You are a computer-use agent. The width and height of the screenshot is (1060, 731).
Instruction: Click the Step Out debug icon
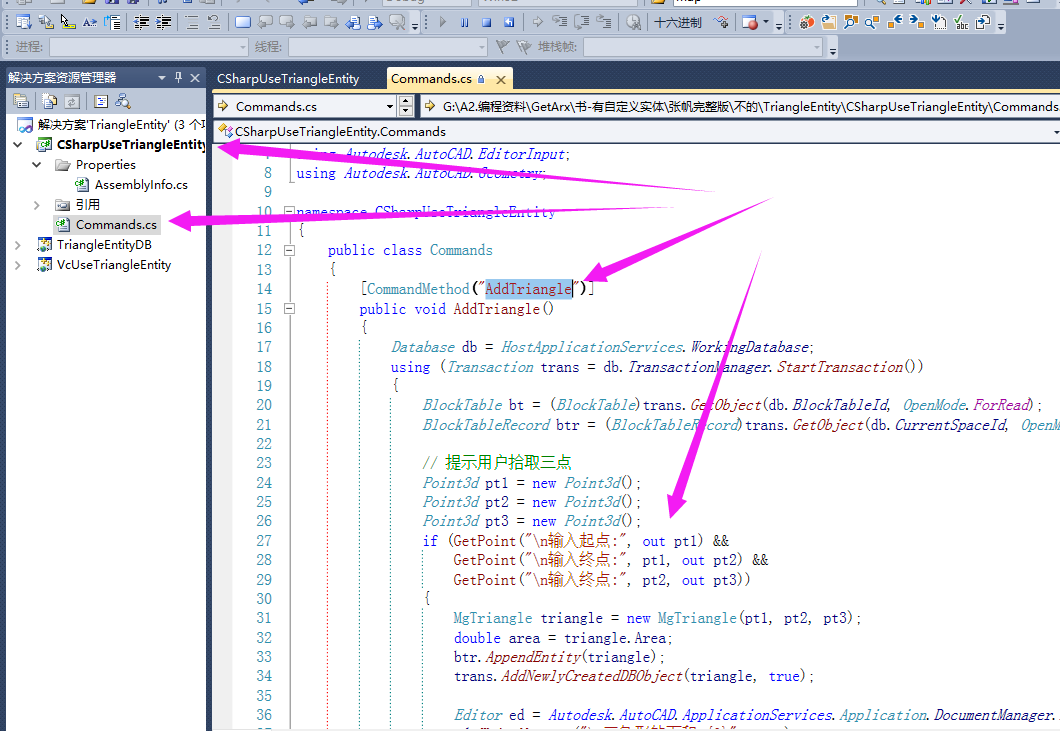(604, 22)
